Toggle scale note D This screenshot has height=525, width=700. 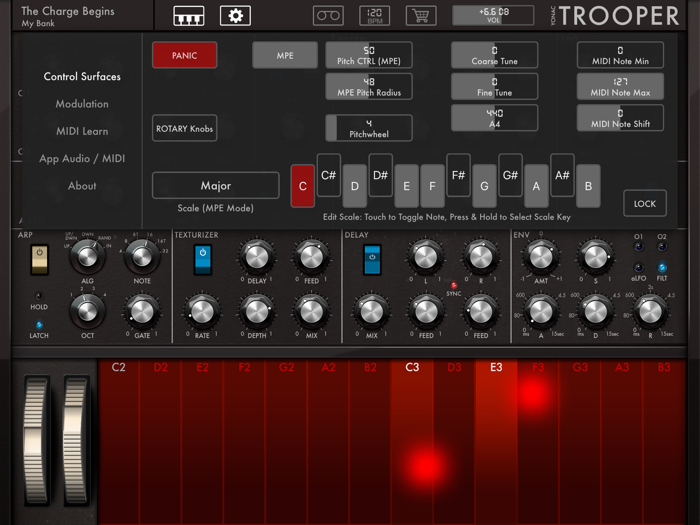[354, 186]
